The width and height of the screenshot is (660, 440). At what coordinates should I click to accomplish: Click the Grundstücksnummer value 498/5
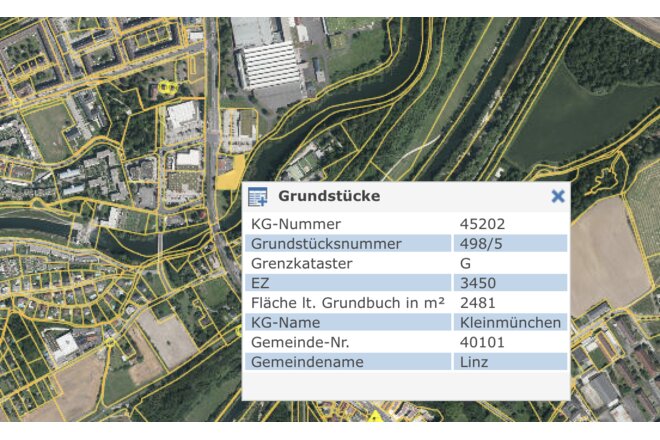click(x=481, y=244)
